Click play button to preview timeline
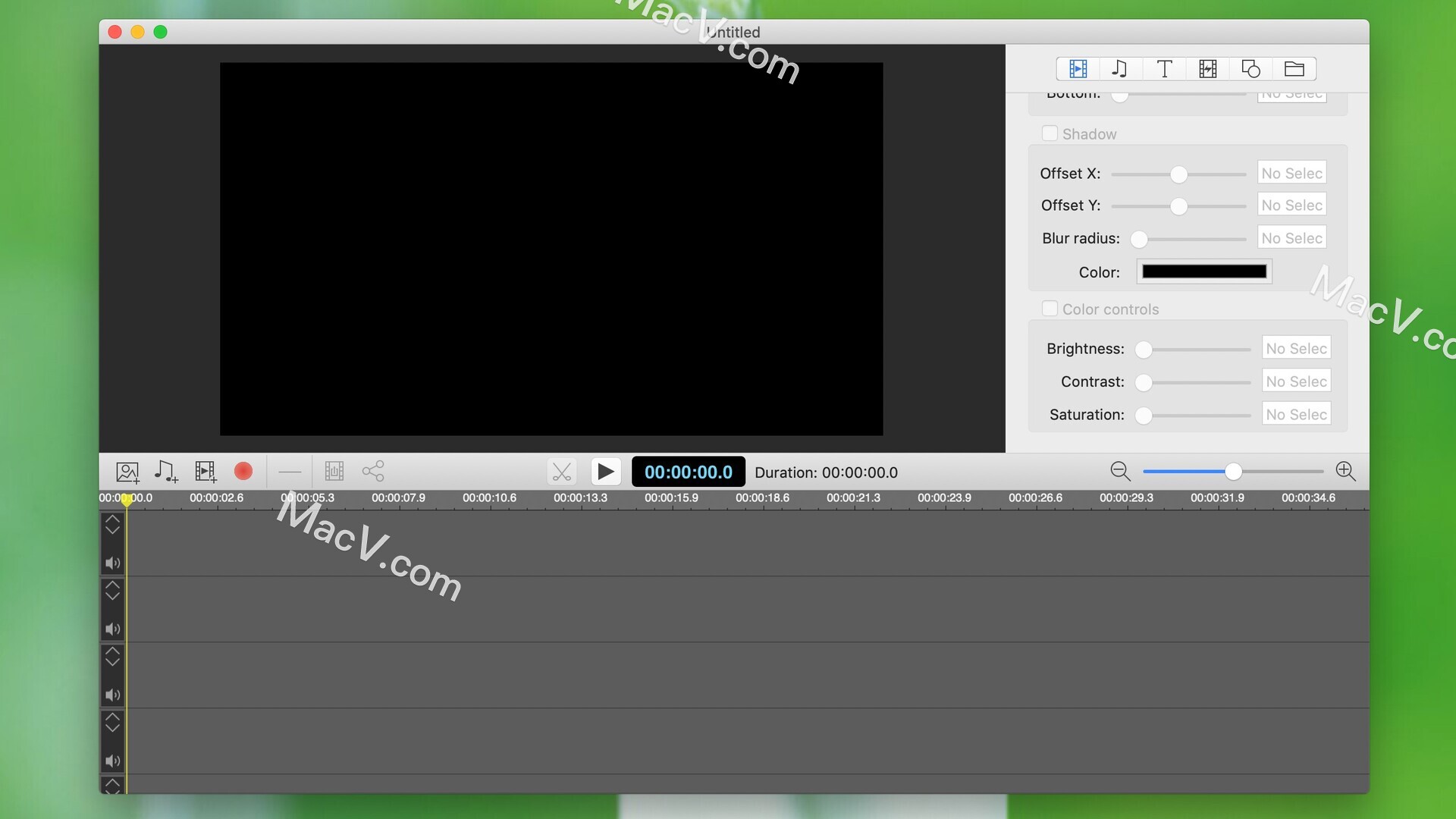Image resolution: width=1456 pixels, height=819 pixels. [604, 471]
